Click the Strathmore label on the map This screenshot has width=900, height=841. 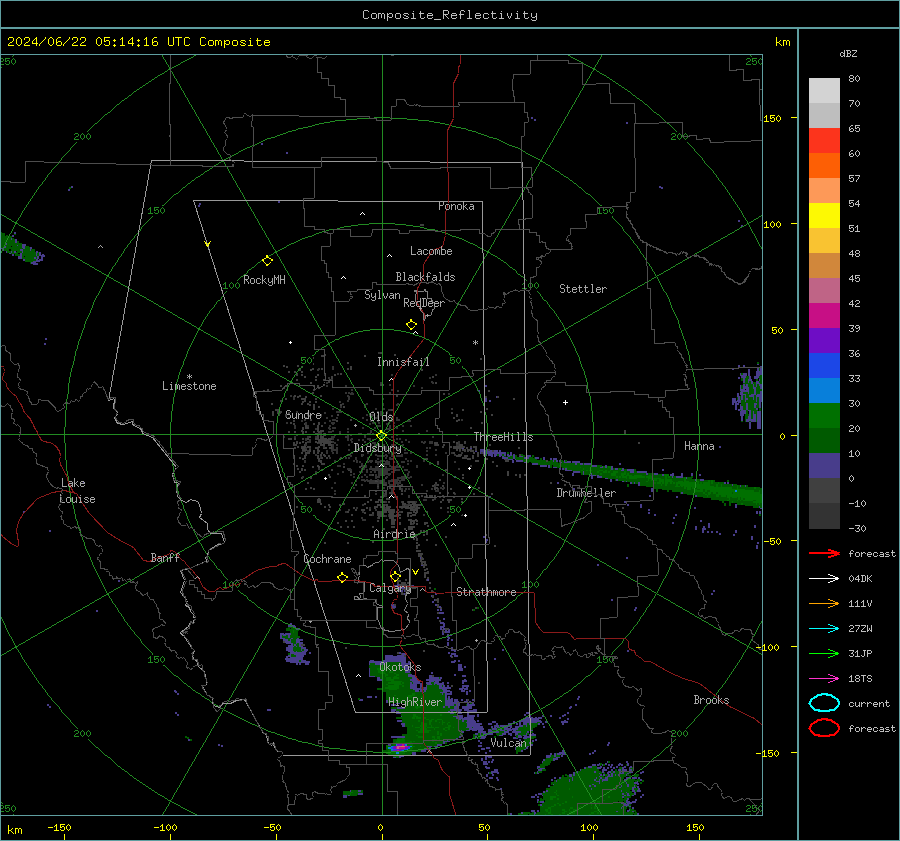tap(486, 592)
